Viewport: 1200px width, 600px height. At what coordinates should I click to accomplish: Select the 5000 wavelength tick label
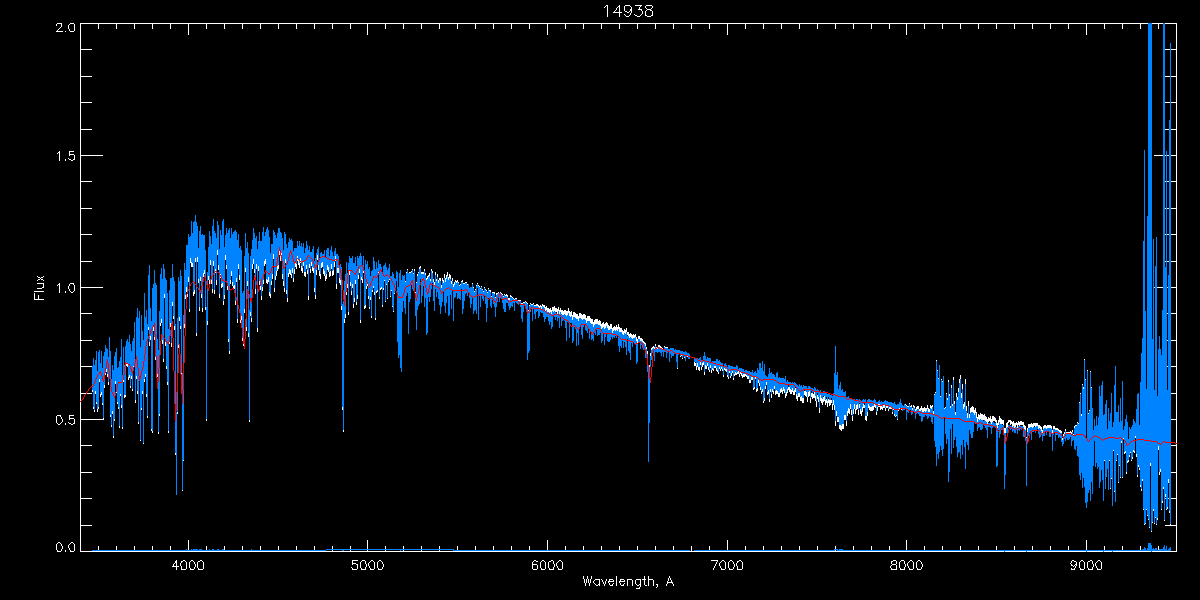pyautogui.click(x=368, y=564)
